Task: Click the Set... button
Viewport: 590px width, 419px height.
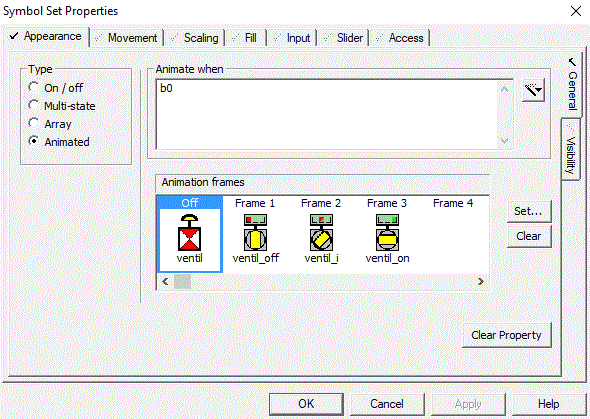Action: [529, 211]
